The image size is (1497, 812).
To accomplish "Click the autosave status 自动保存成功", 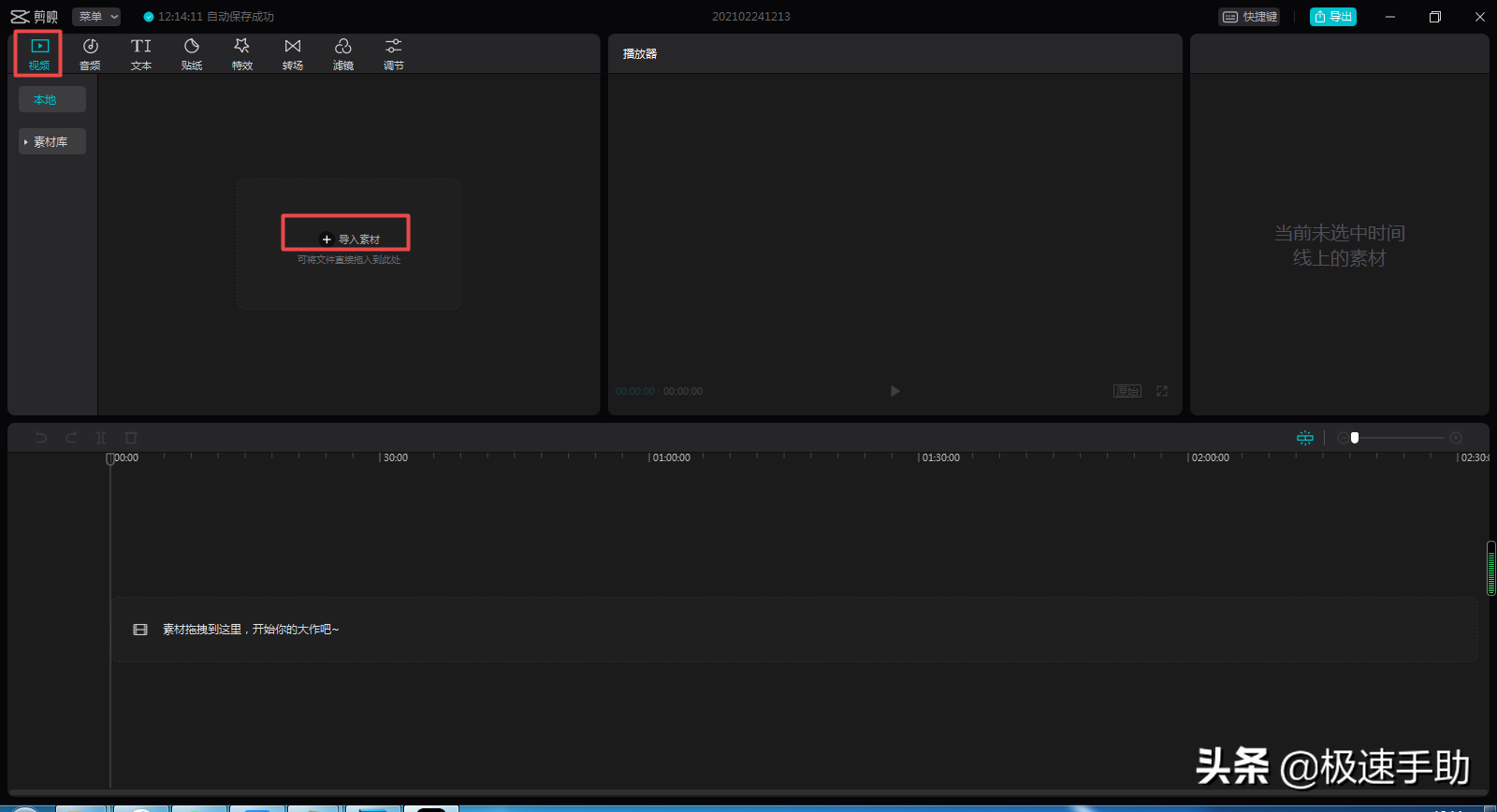I will coord(240,17).
